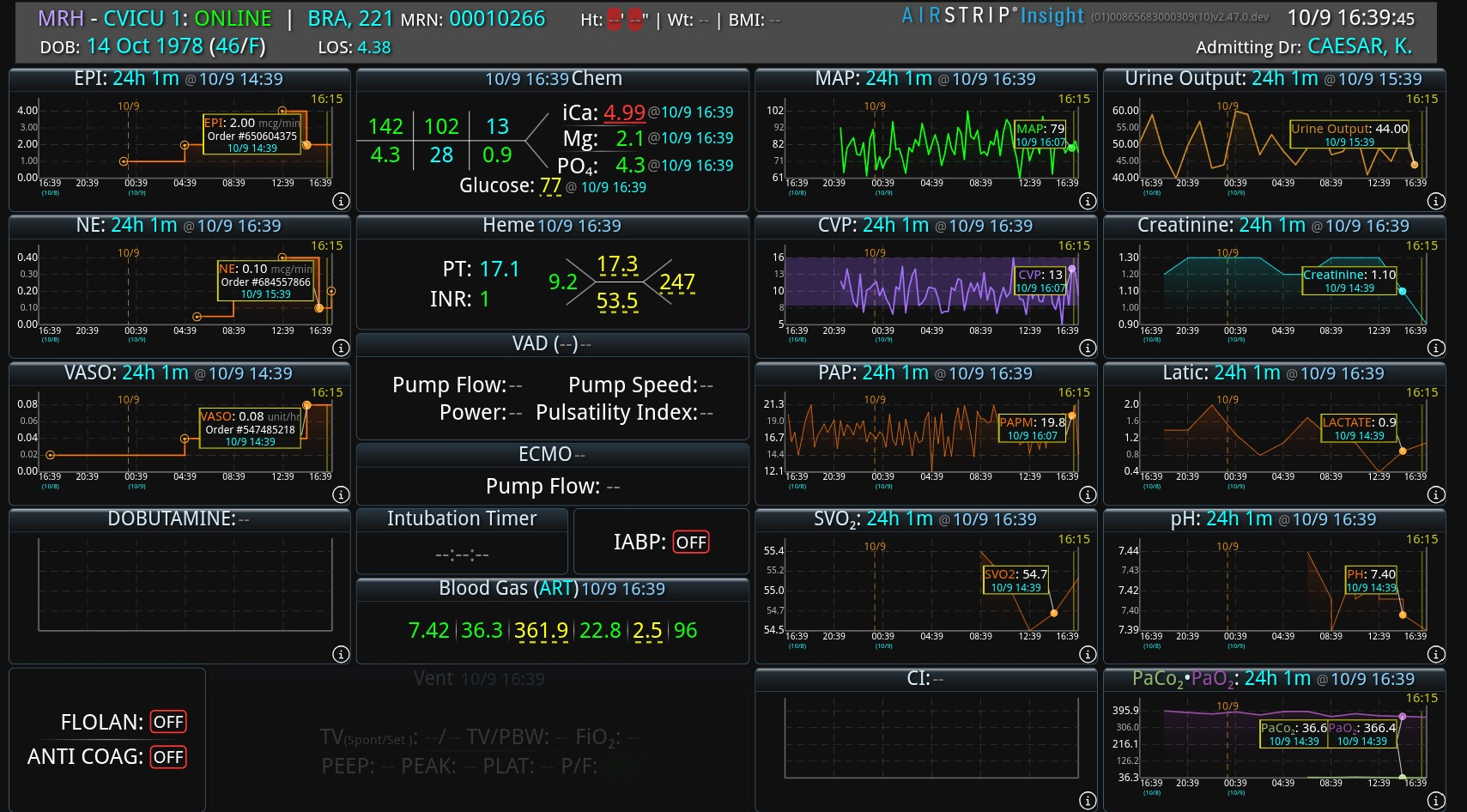Open info icon on Latic panel

(x=1436, y=495)
